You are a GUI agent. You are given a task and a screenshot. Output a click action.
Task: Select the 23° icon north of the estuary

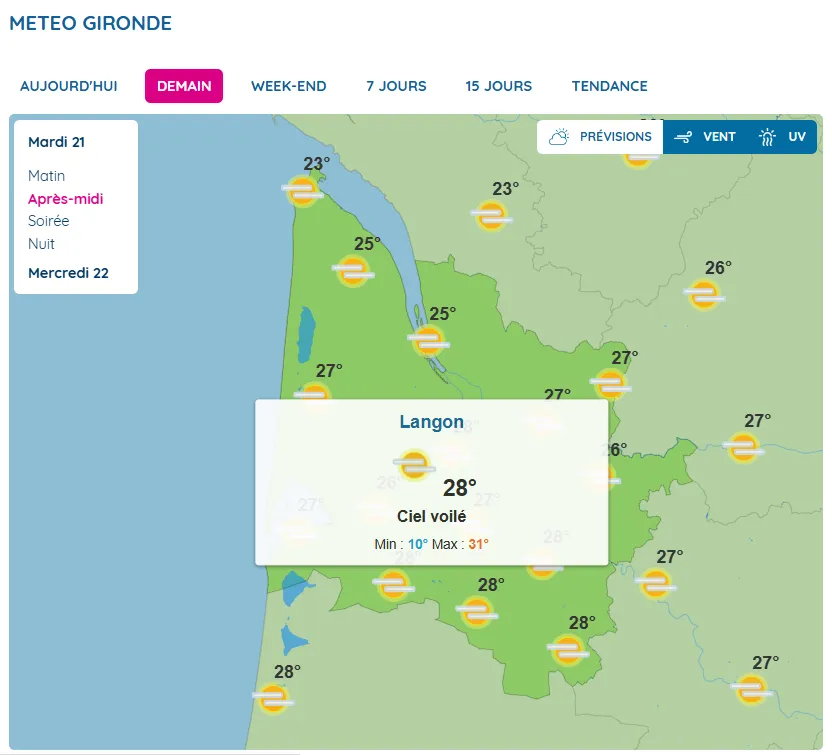[491, 215]
